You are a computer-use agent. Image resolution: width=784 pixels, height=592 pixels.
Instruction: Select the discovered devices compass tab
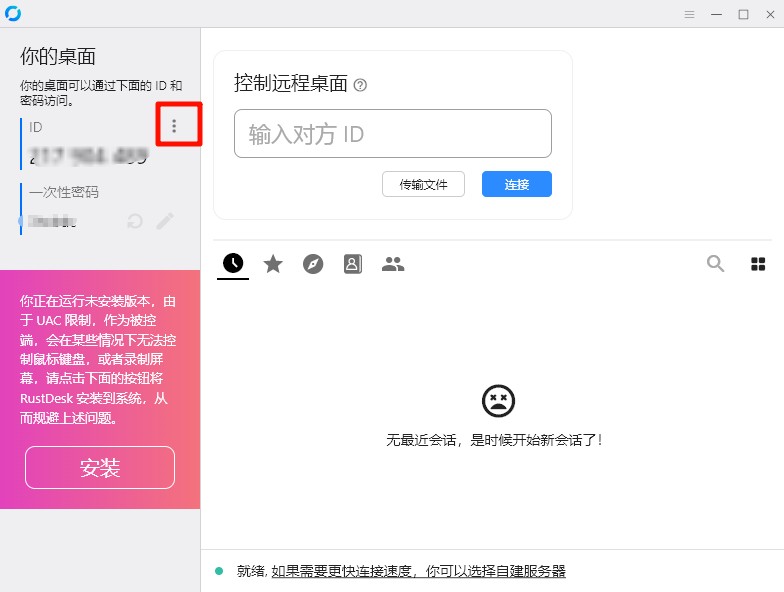[x=313, y=264]
